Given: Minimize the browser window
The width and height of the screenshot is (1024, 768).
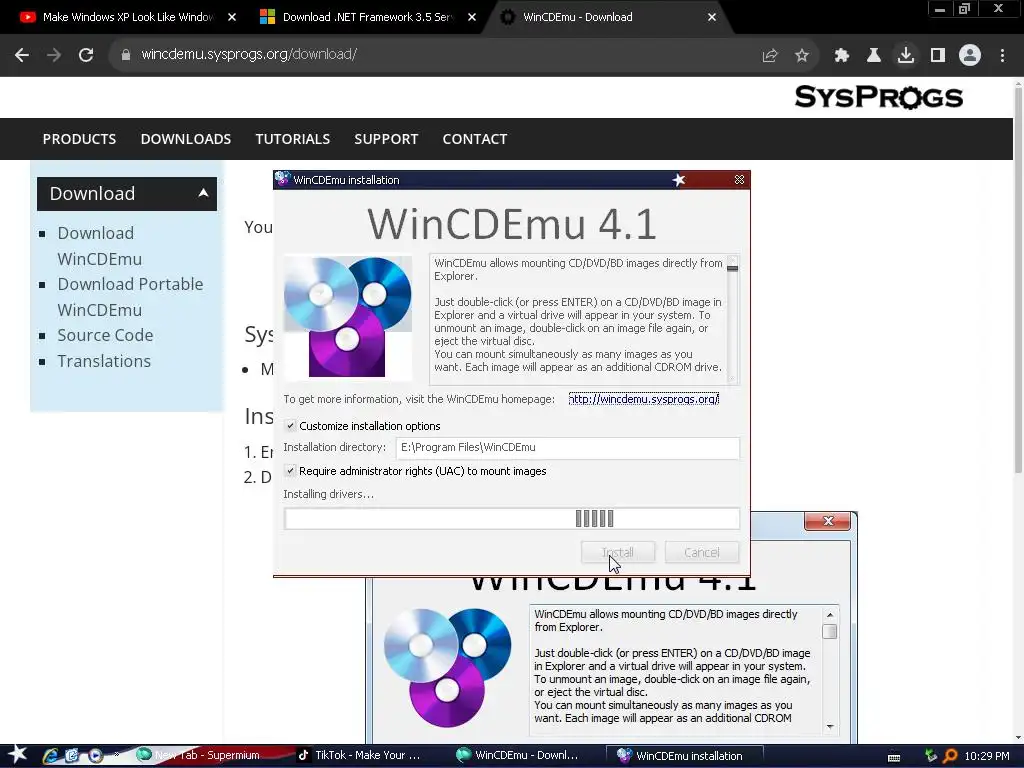Looking at the screenshot, I should (940, 9).
